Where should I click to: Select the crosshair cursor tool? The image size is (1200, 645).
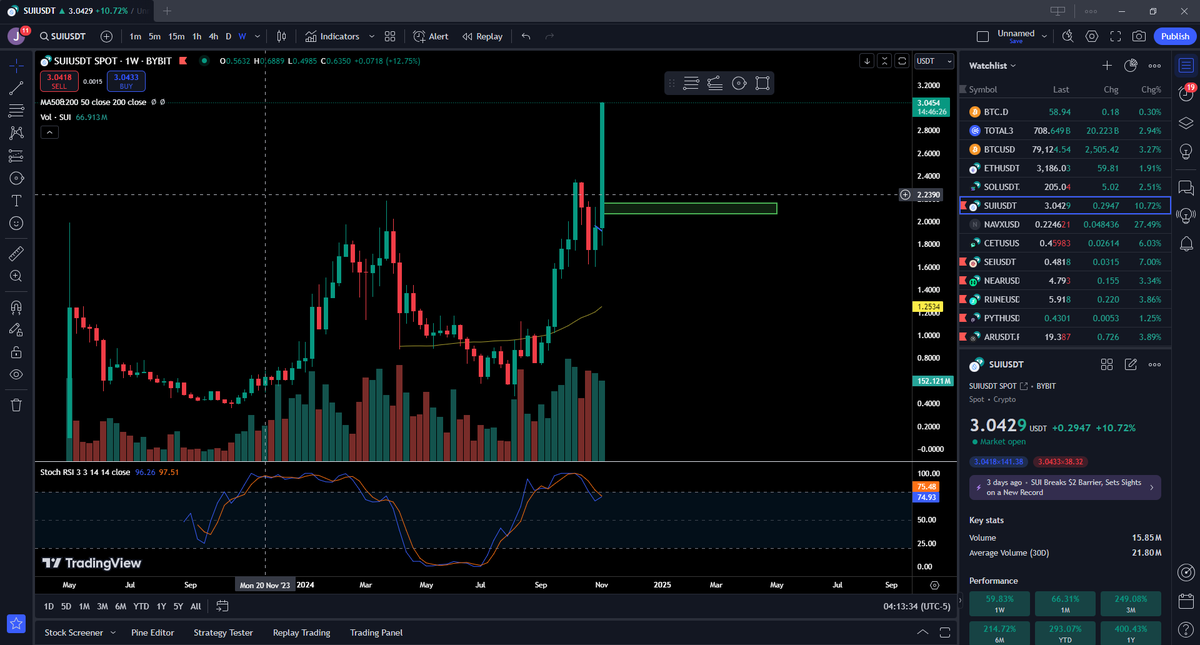tap(16, 65)
